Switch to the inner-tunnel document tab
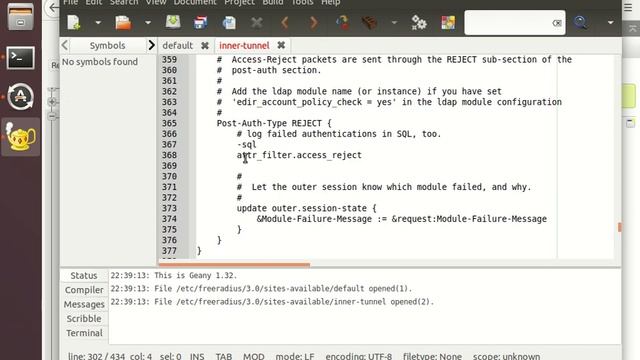 pyautogui.click(x=244, y=45)
